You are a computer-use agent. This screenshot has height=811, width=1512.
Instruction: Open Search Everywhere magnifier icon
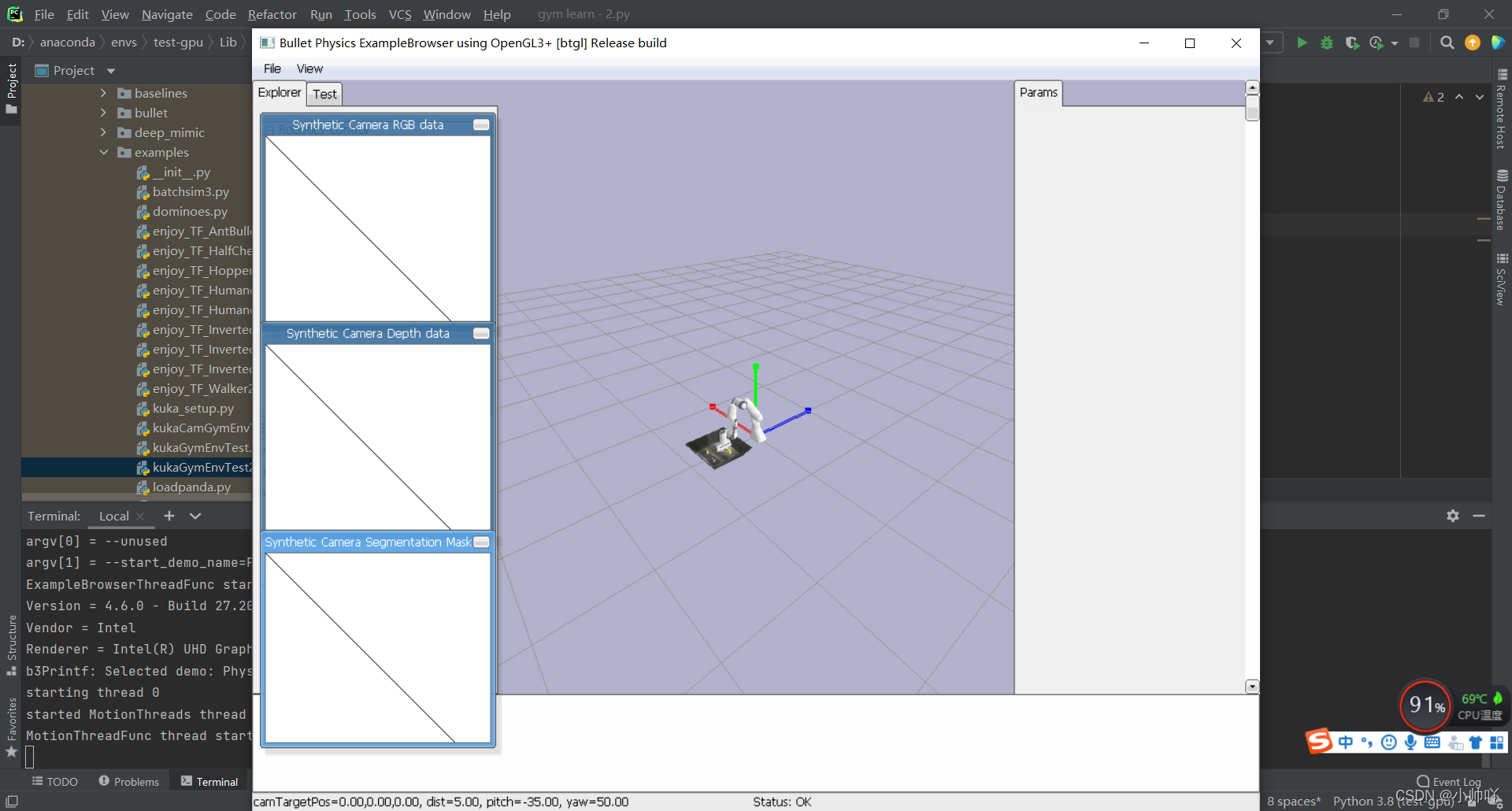tap(1447, 43)
